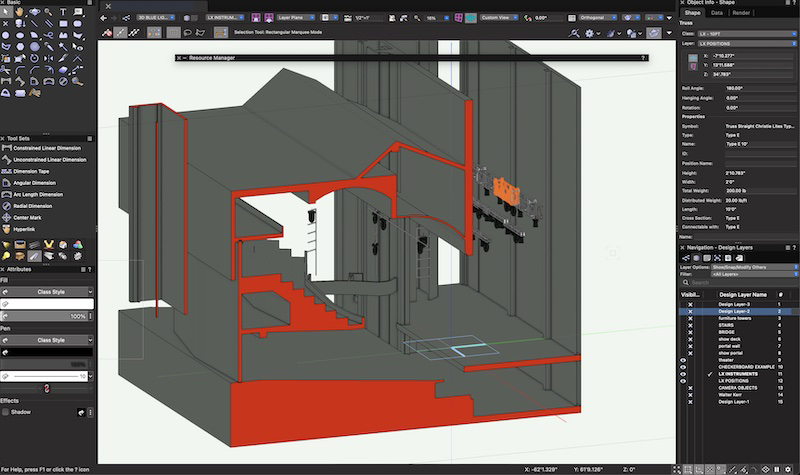Image resolution: width=800 pixels, height=475 pixels.
Task: Choose Unconstrained Linear Dimension tool
Action: pyautogui.click(x=47, y=160)
